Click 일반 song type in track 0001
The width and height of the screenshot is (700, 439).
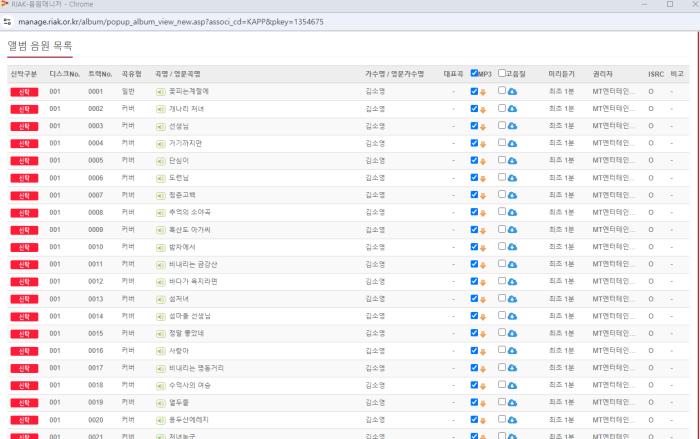point(128,92)
